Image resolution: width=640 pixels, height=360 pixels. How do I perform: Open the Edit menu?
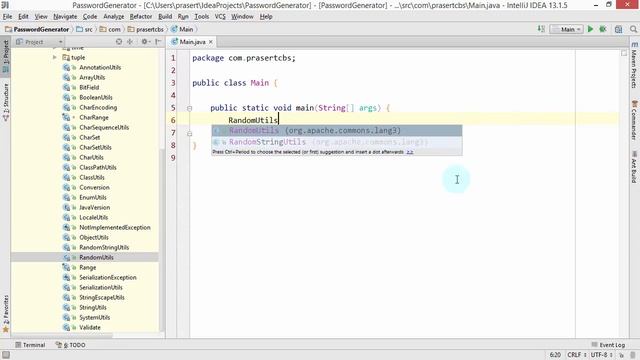[x=23, y=16]
